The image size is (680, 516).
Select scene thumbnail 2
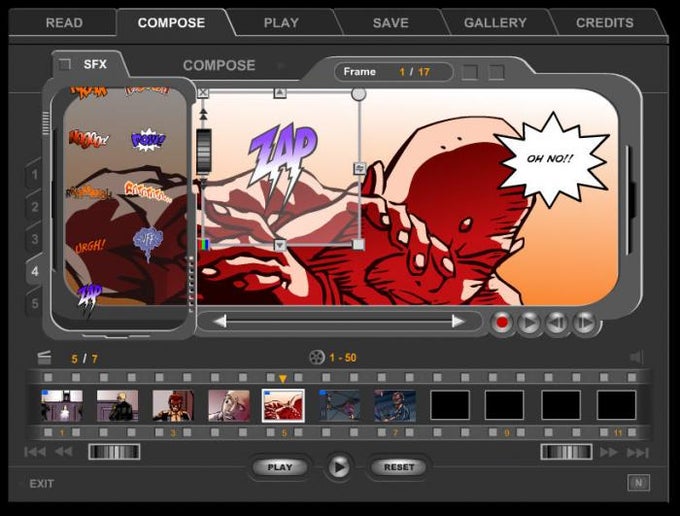click(x=118, y=406)
